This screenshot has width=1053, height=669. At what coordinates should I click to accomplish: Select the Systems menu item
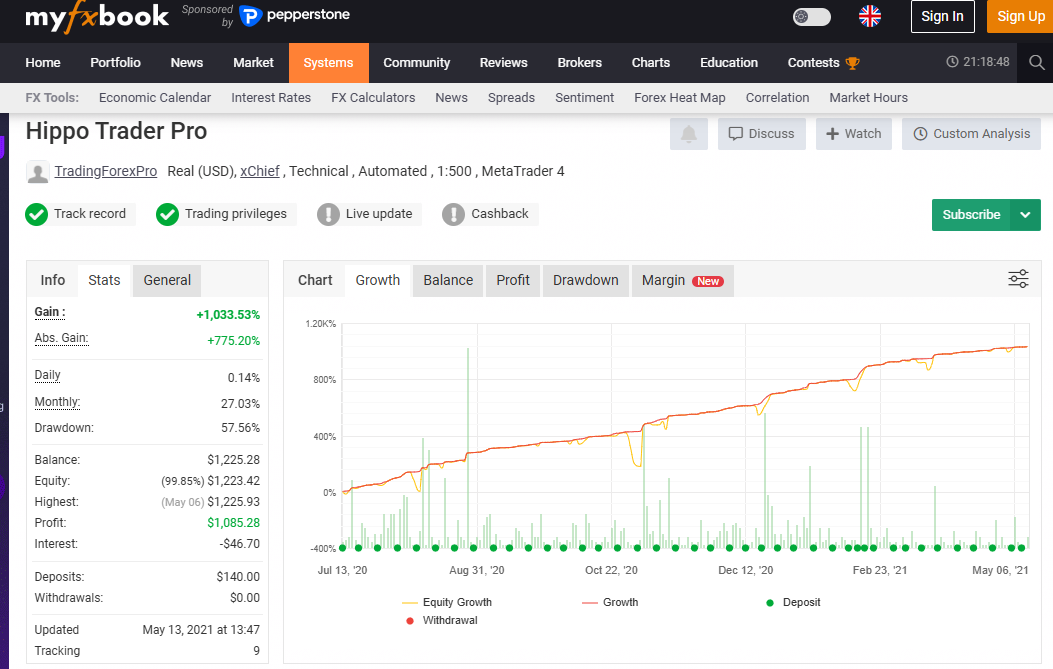328,62
